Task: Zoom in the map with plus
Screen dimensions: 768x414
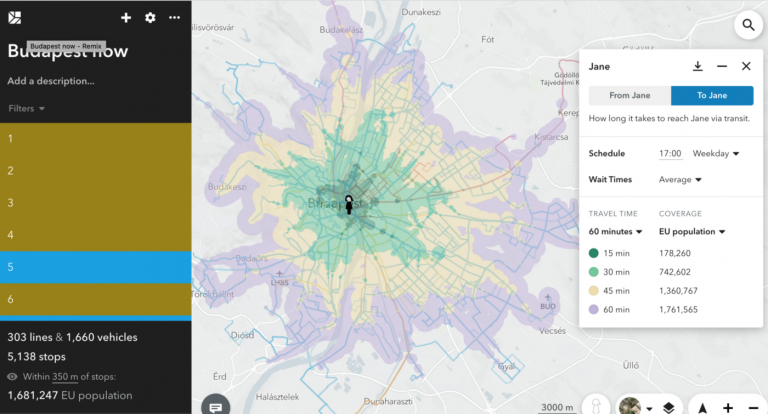Action: tap(728, 408)
